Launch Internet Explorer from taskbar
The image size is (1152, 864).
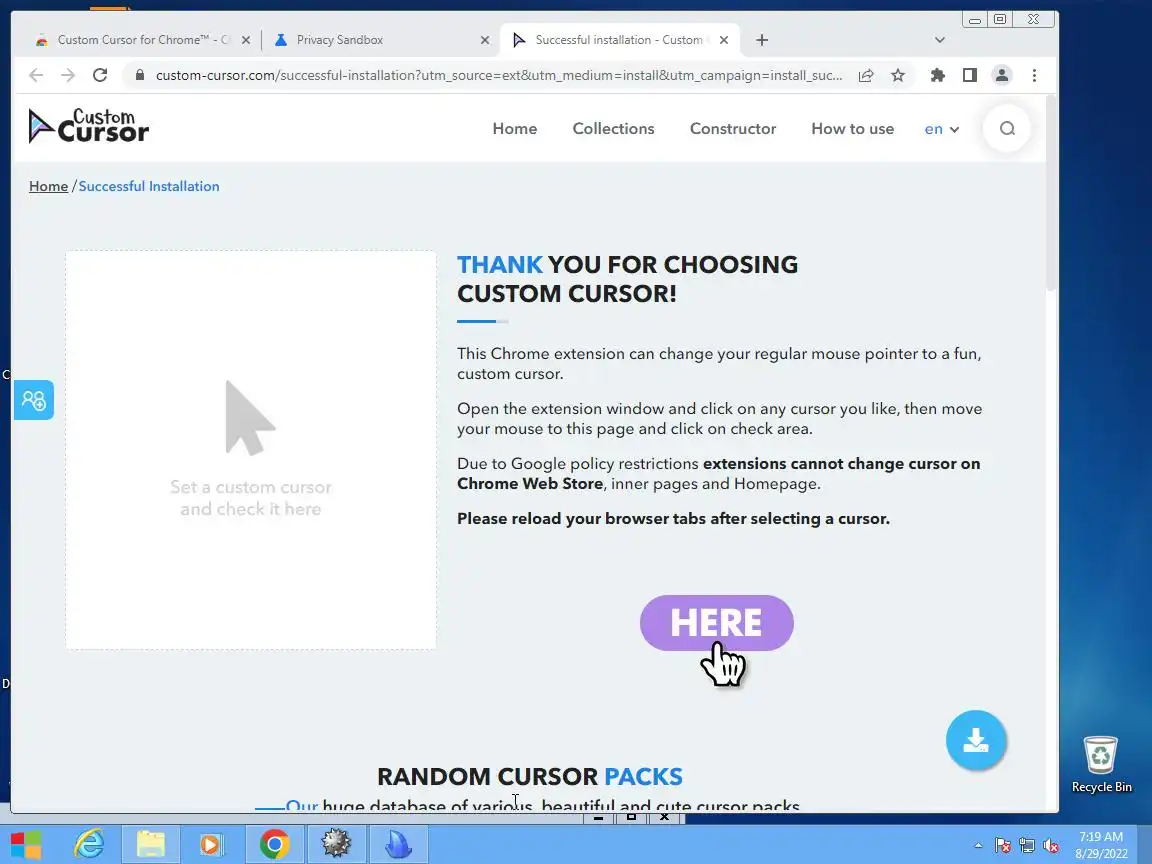point(89,844)
